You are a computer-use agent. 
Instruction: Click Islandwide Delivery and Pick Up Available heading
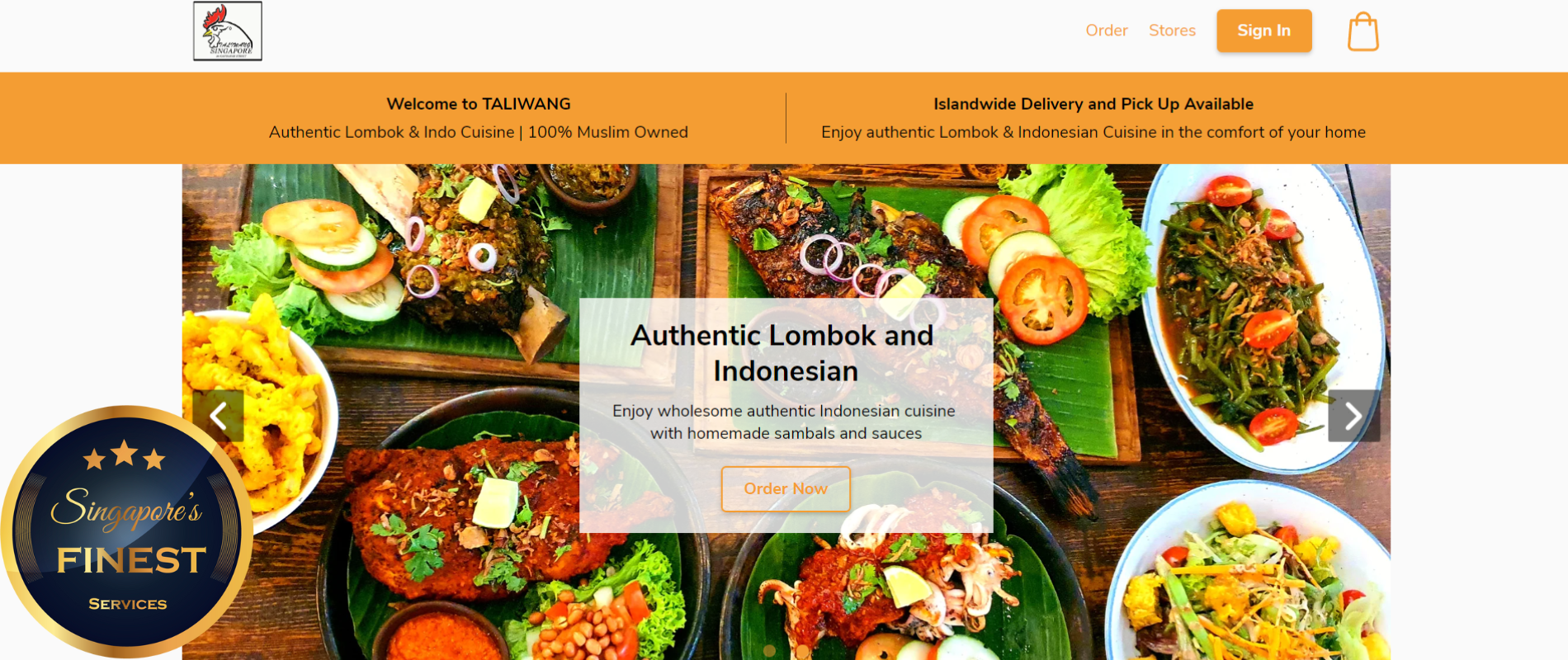click(x=1093, y=104)
